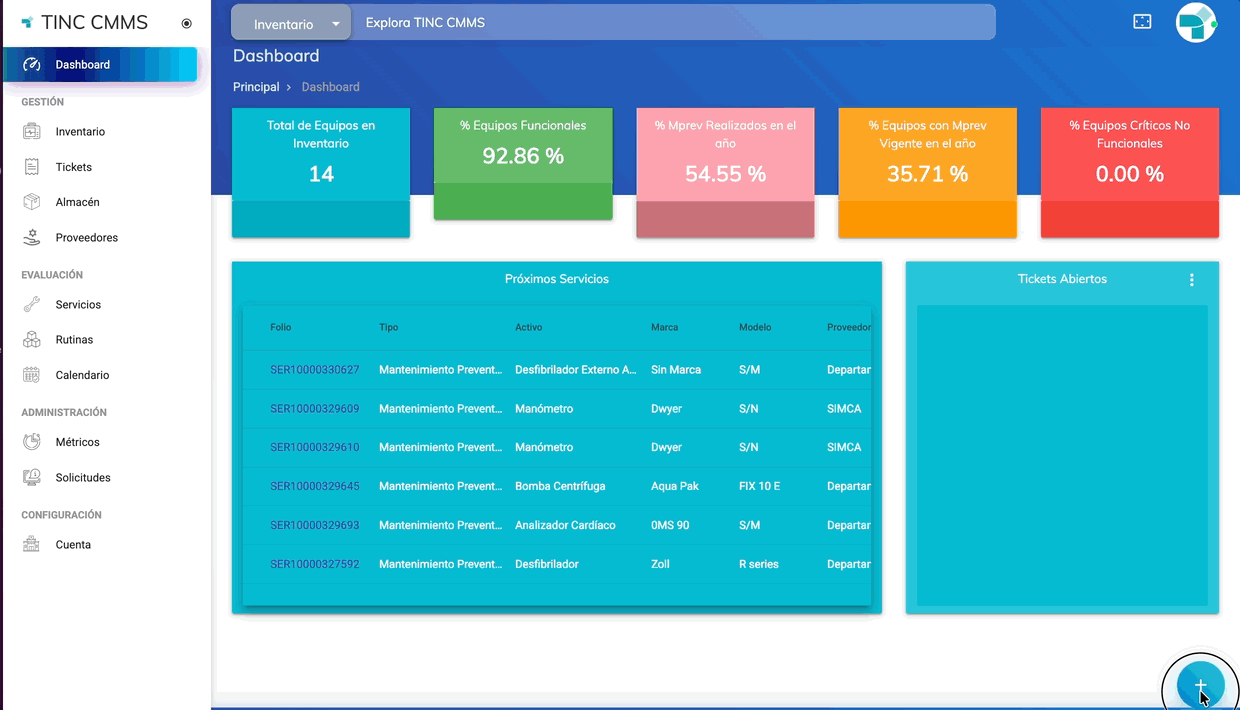Click the Principal breadcrumb link
This screenshot has width=1240, height=710.
click(256, 87)
